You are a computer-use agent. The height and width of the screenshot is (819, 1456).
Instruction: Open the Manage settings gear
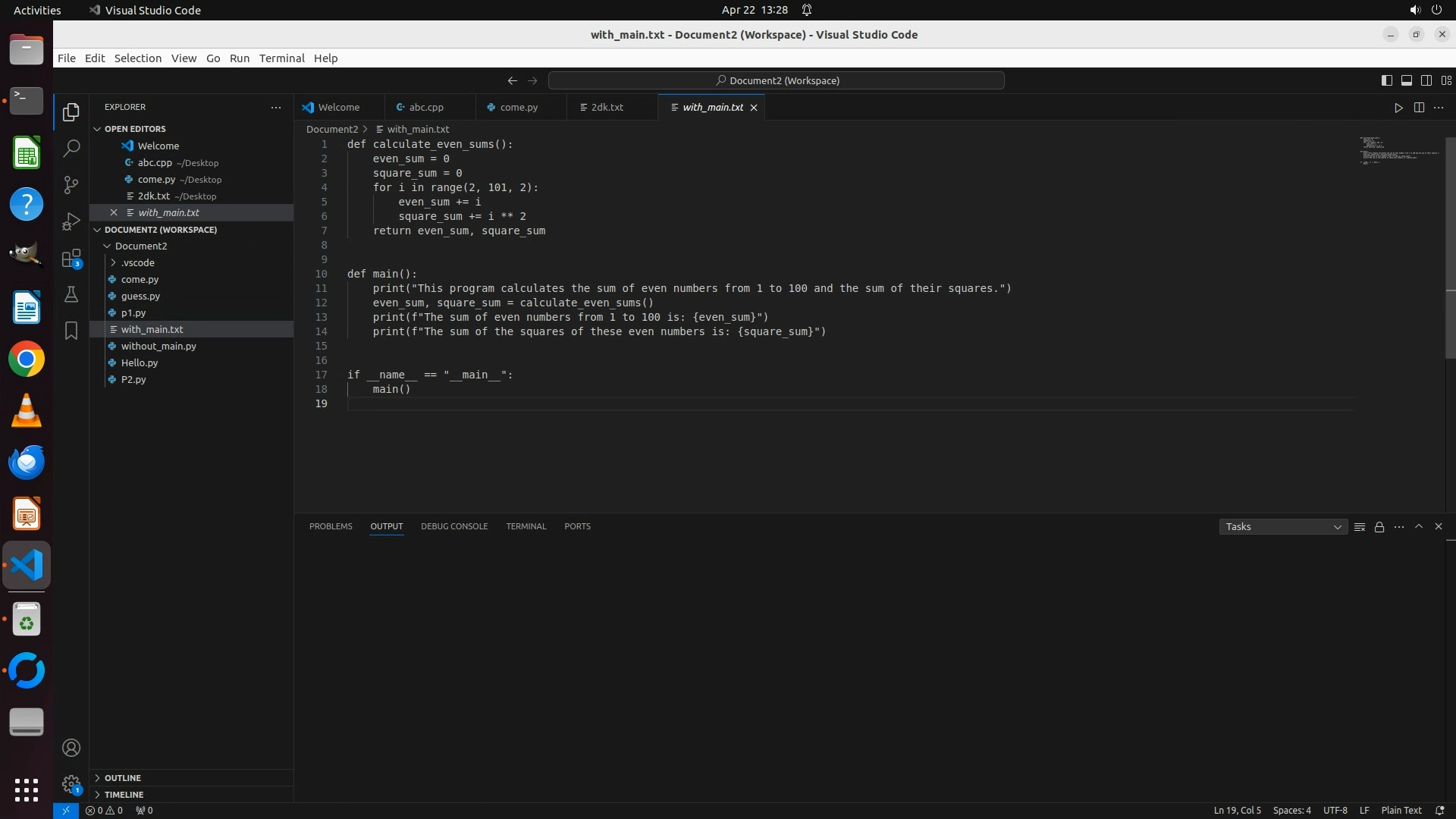point(71,784)
